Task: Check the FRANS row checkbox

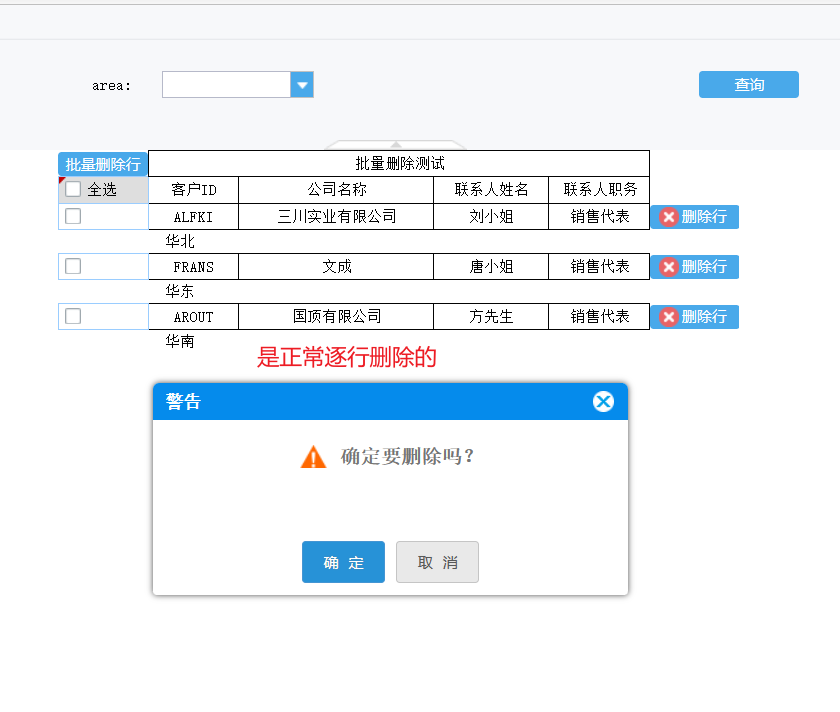Action: pos(73,266)
